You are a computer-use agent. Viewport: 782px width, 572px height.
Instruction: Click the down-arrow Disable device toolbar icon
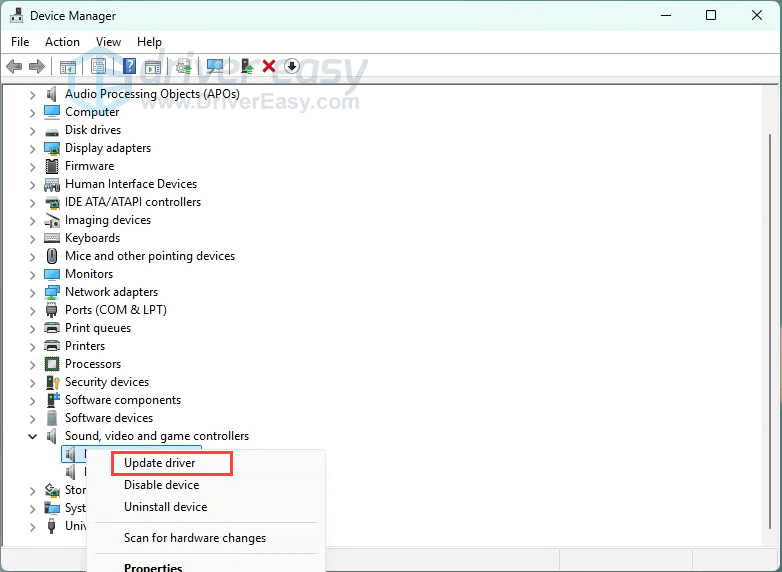pyautogui.click(x=292, y=66)
